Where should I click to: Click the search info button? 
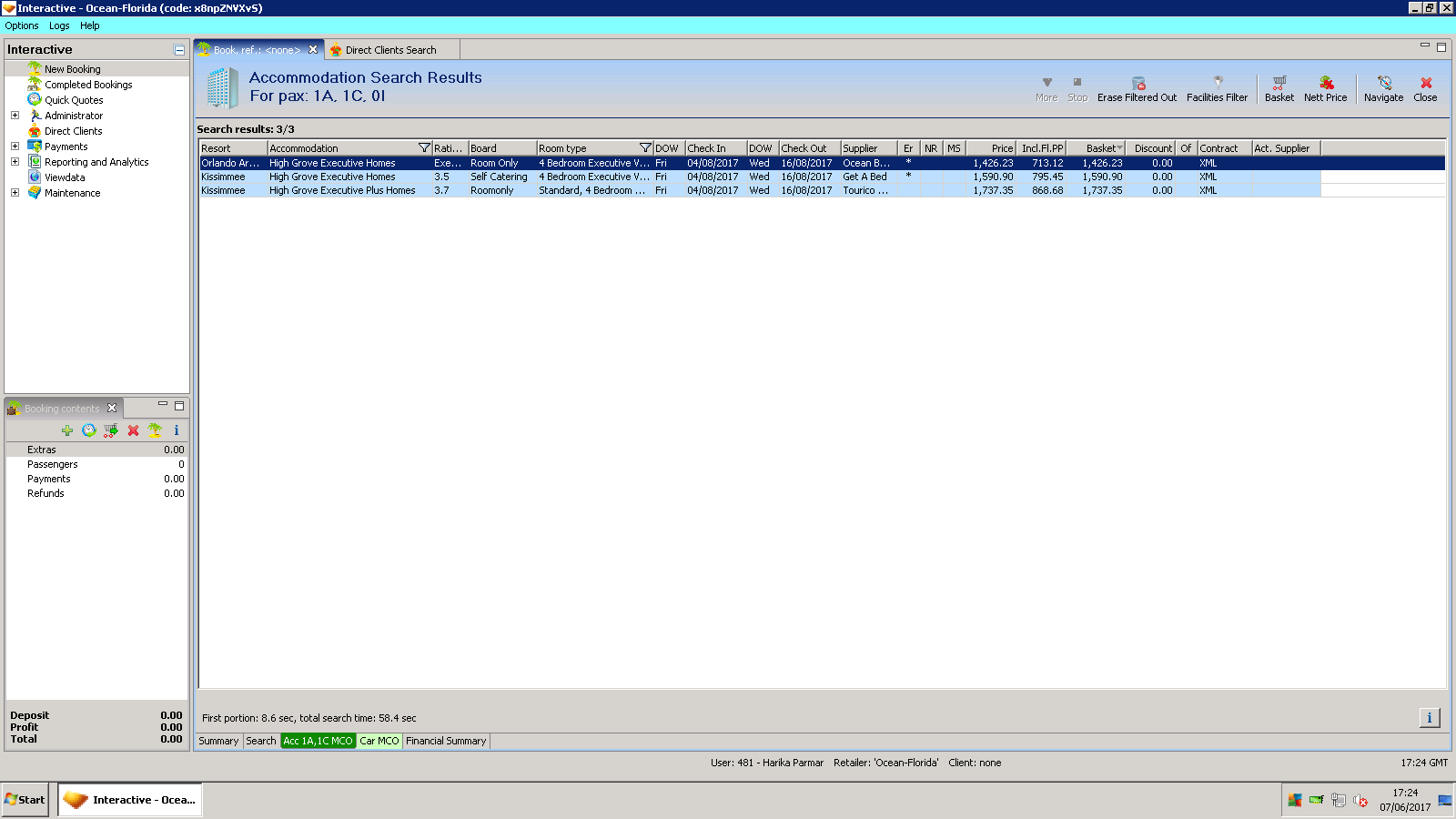click(1430, 718)
